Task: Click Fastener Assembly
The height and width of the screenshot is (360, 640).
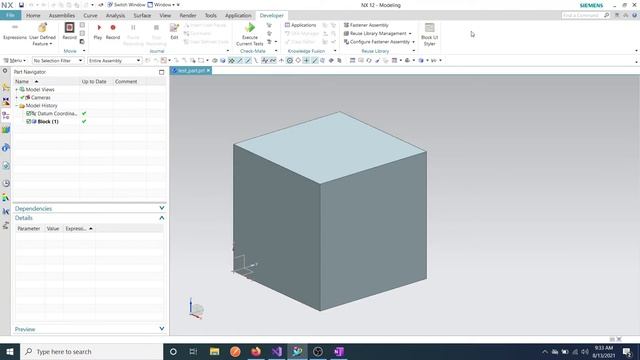Action: click(x=366, y=25)
